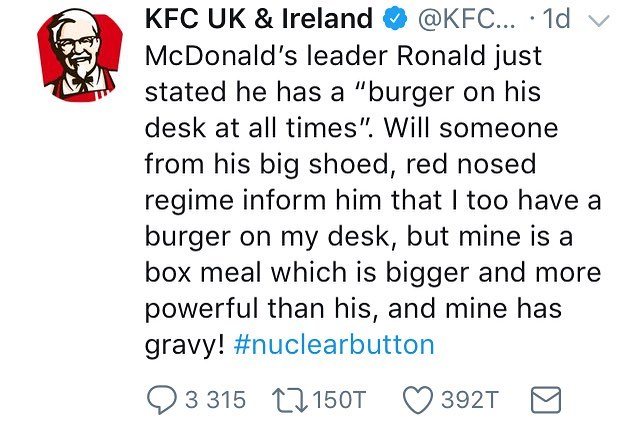
Task: Expand the tweet options chevron menu
Action: pyautogui.click(x=598, y=20)
